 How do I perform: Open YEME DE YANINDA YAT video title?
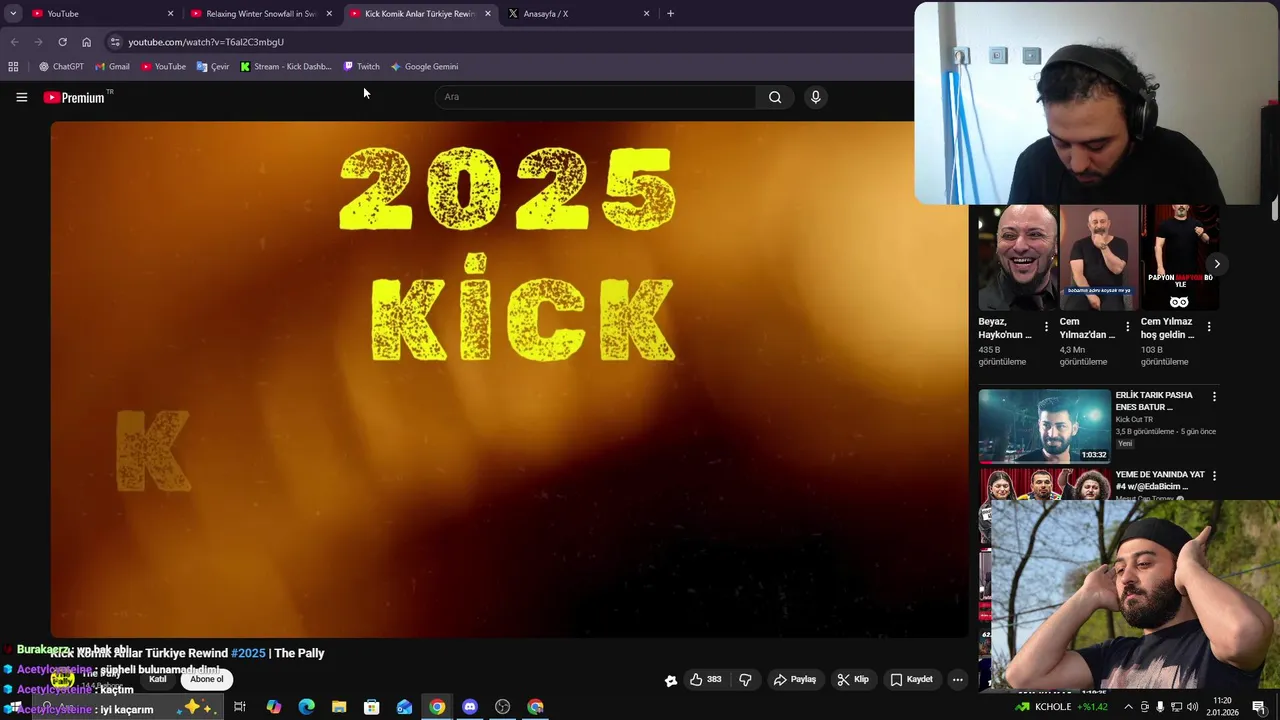click(1160, 480)
